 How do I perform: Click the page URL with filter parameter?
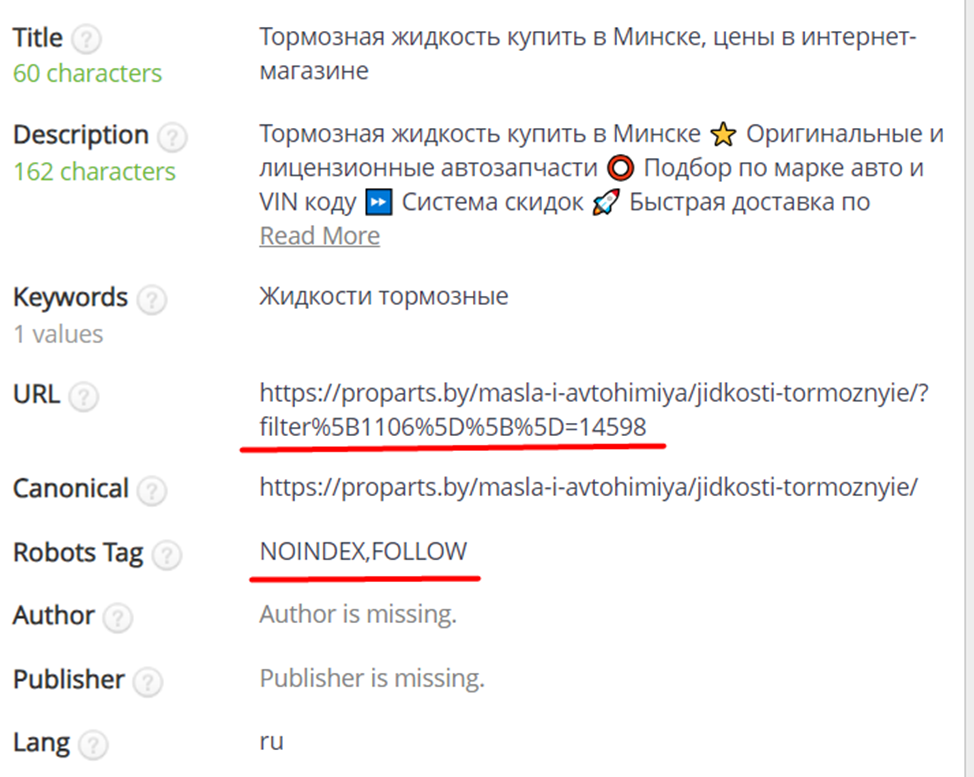pyautogui.click(x=594, y=409)
